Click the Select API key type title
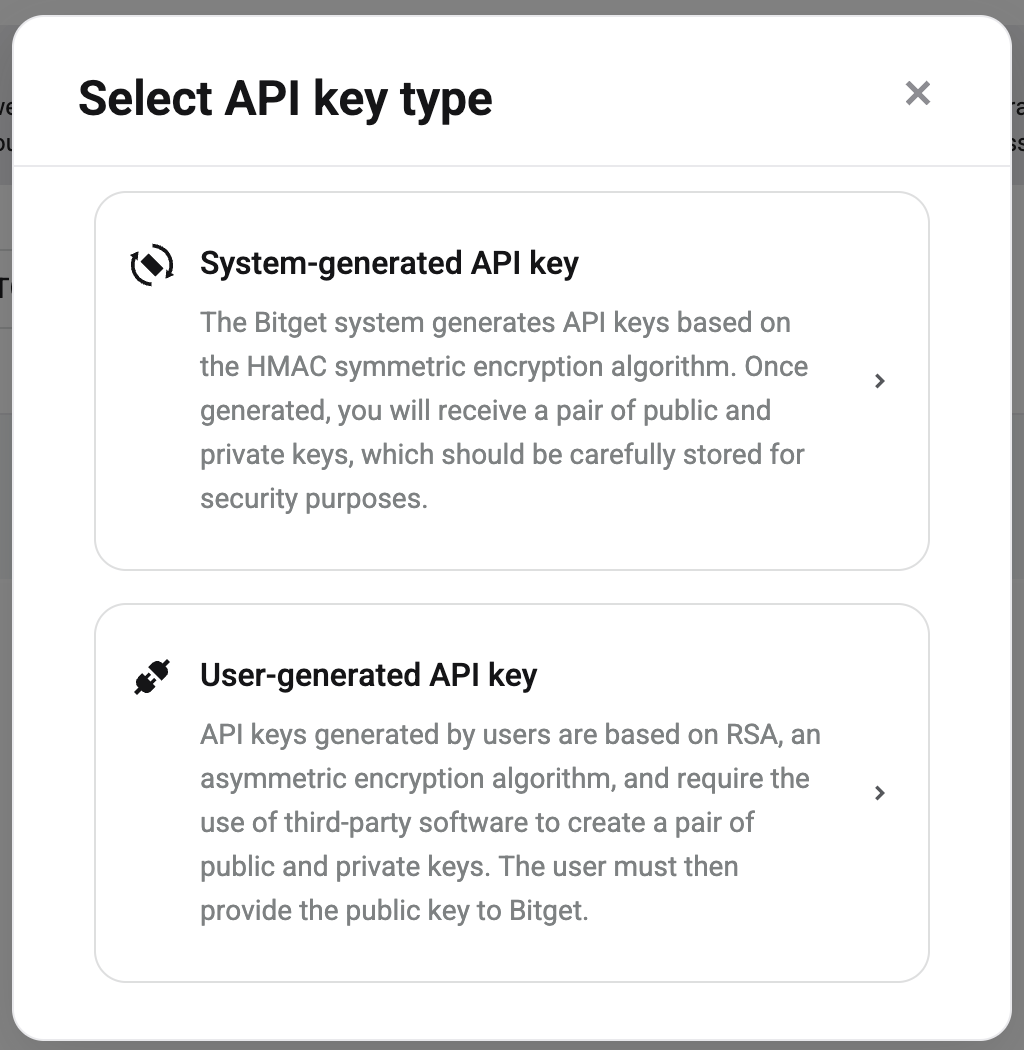 (x=286, y=98)
